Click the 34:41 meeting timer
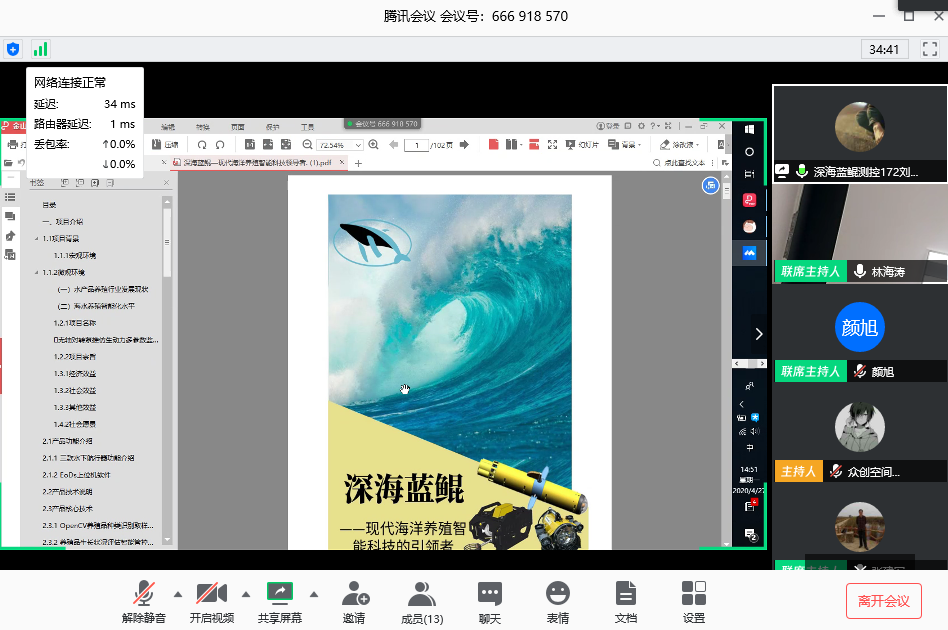948x630 pixels. click(x=884, y=49)
